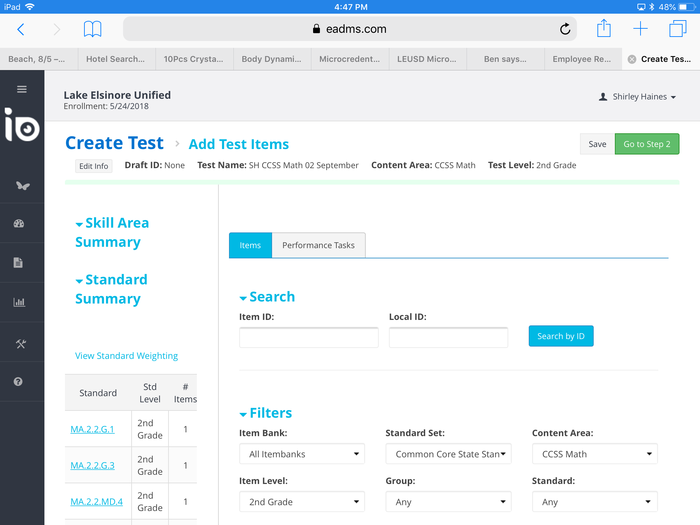Open the document icon in sidebar
Screen dimensions: 700x525
tap(19, 263)
